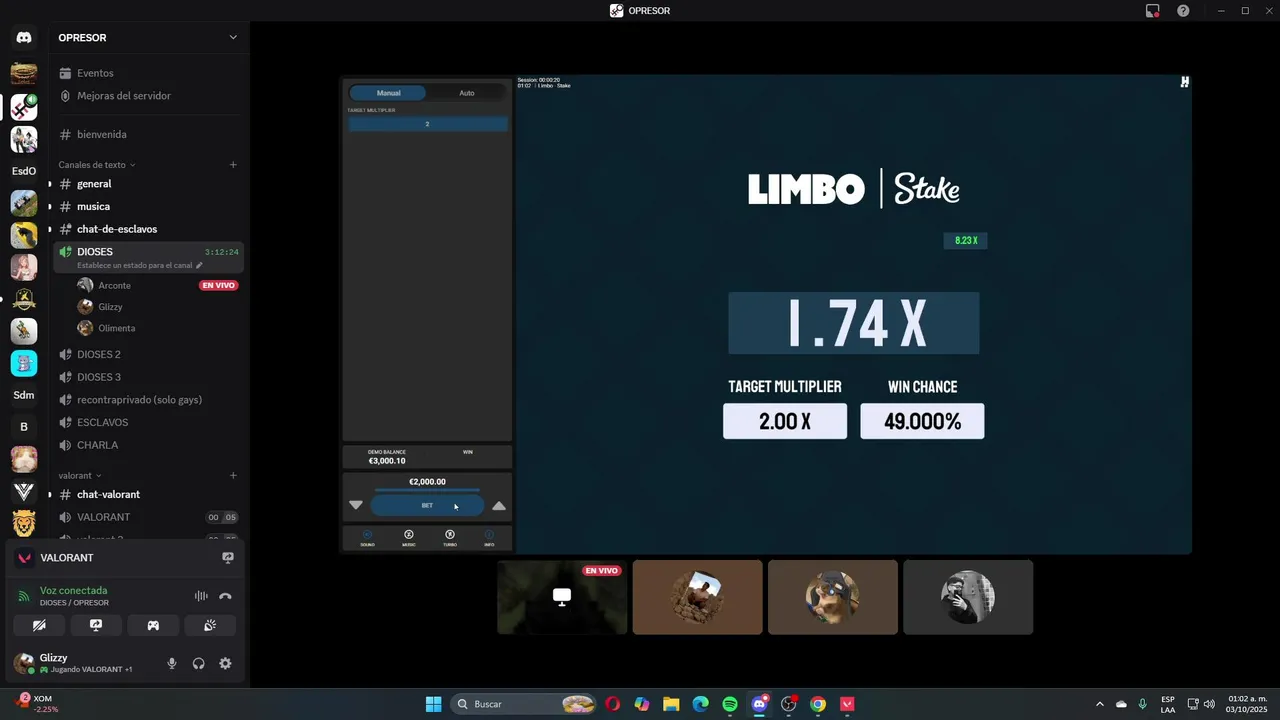Collapse the Canales de texto category
Screen dimensions: 1280x720
click(96, 165)
